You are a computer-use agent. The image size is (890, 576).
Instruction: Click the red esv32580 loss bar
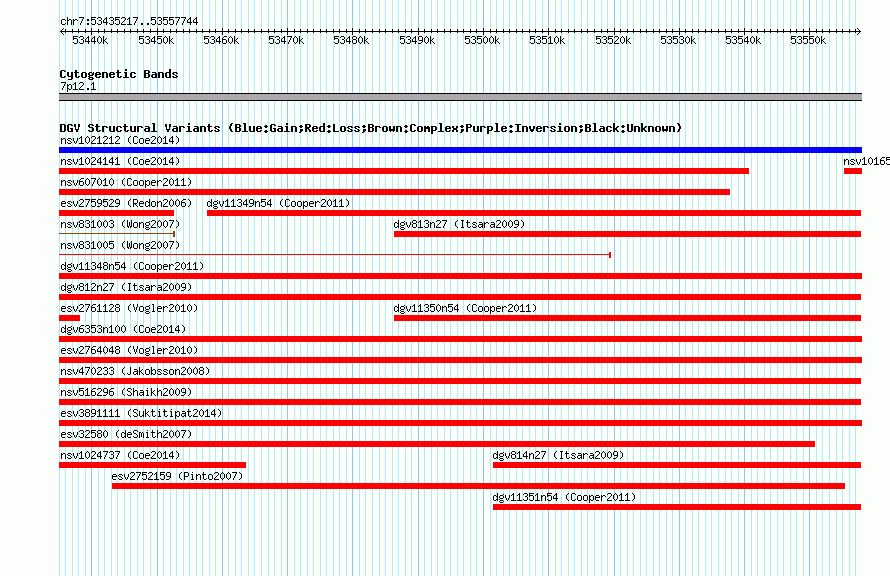coord(437,444)
